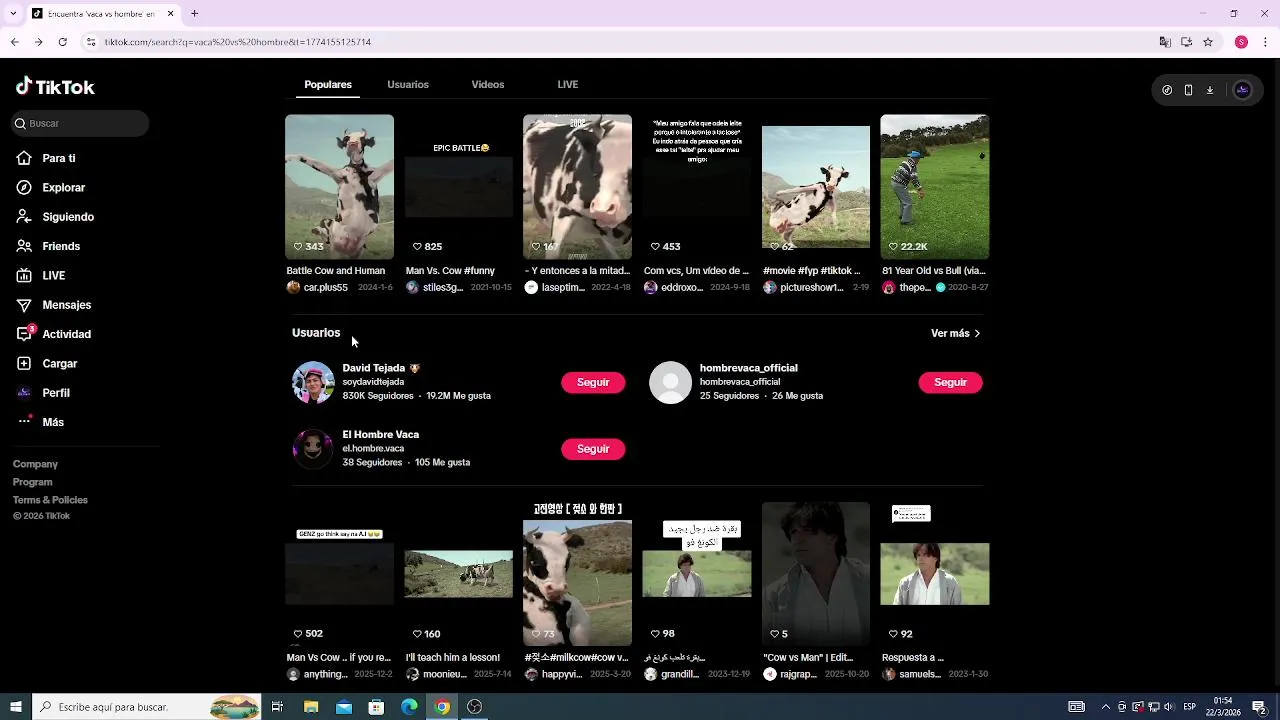This screenshot has height=720, width=1280.
Task: Select the Populares tab
Action: coord(328,84)
